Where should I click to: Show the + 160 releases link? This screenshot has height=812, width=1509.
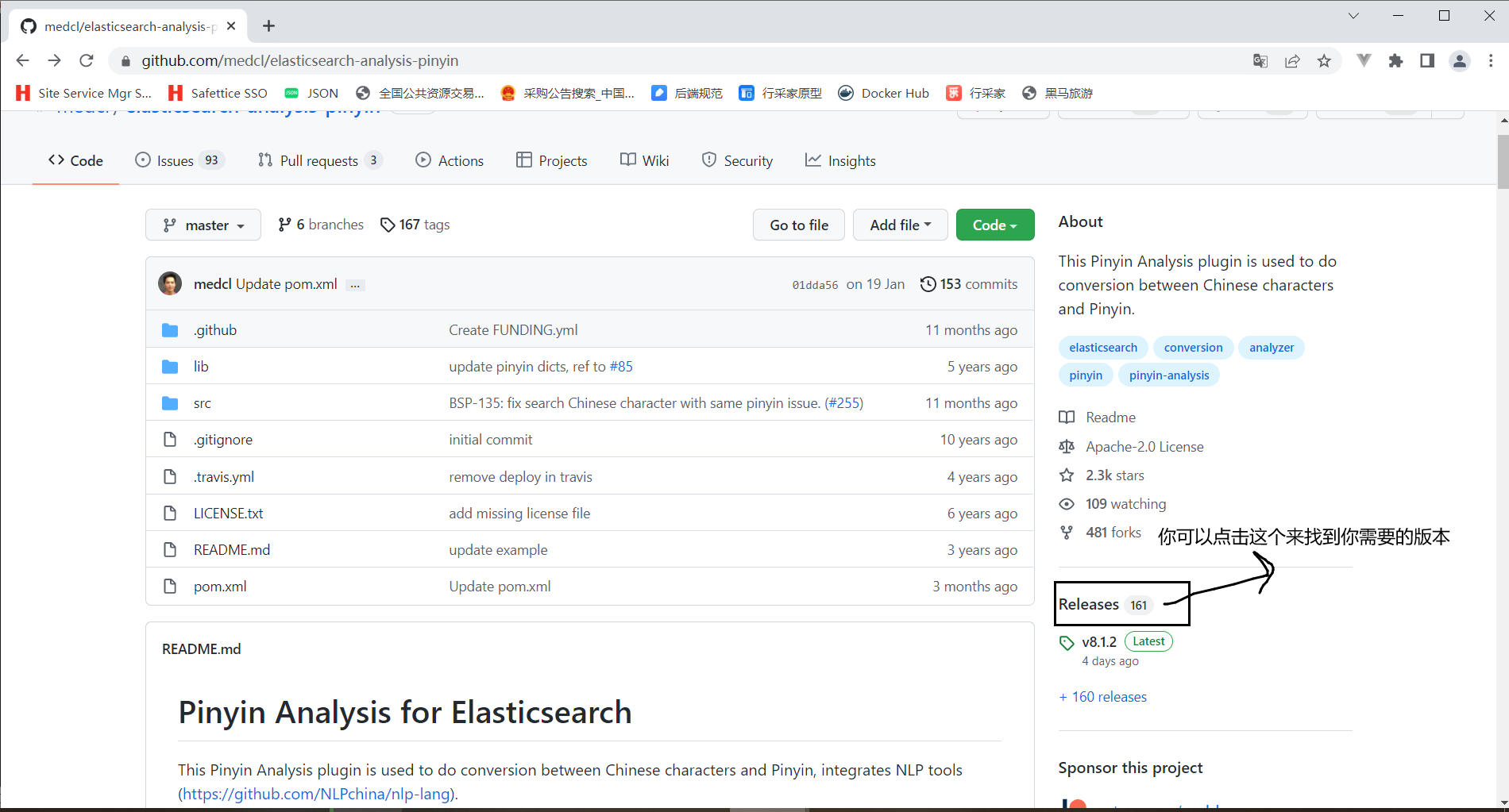point(1103,697)
